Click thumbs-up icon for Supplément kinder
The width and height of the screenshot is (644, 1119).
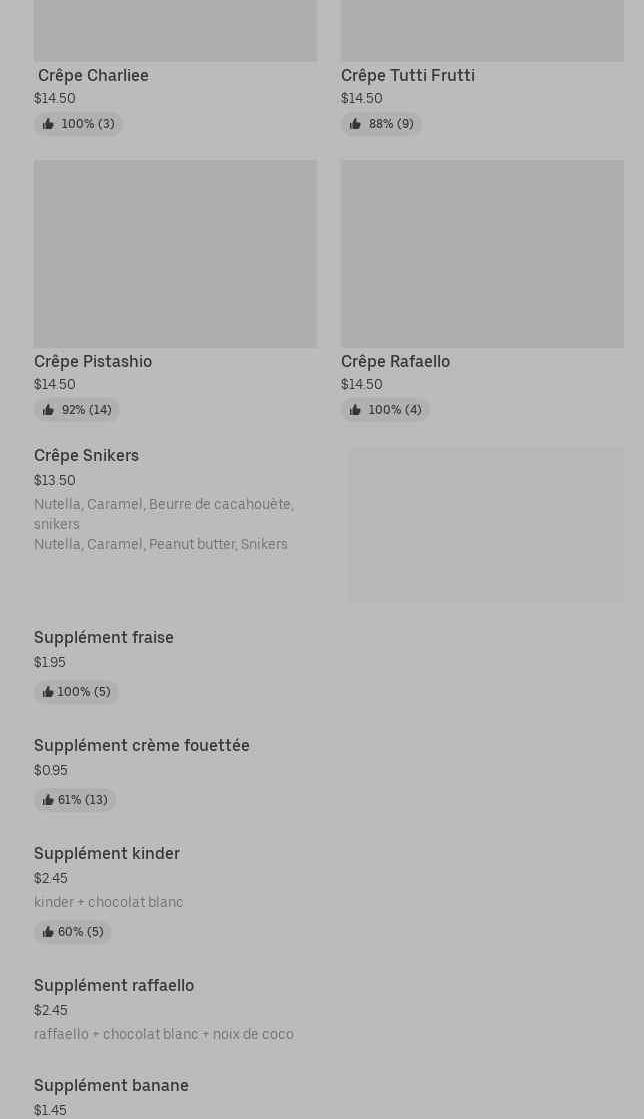(48, 932)
